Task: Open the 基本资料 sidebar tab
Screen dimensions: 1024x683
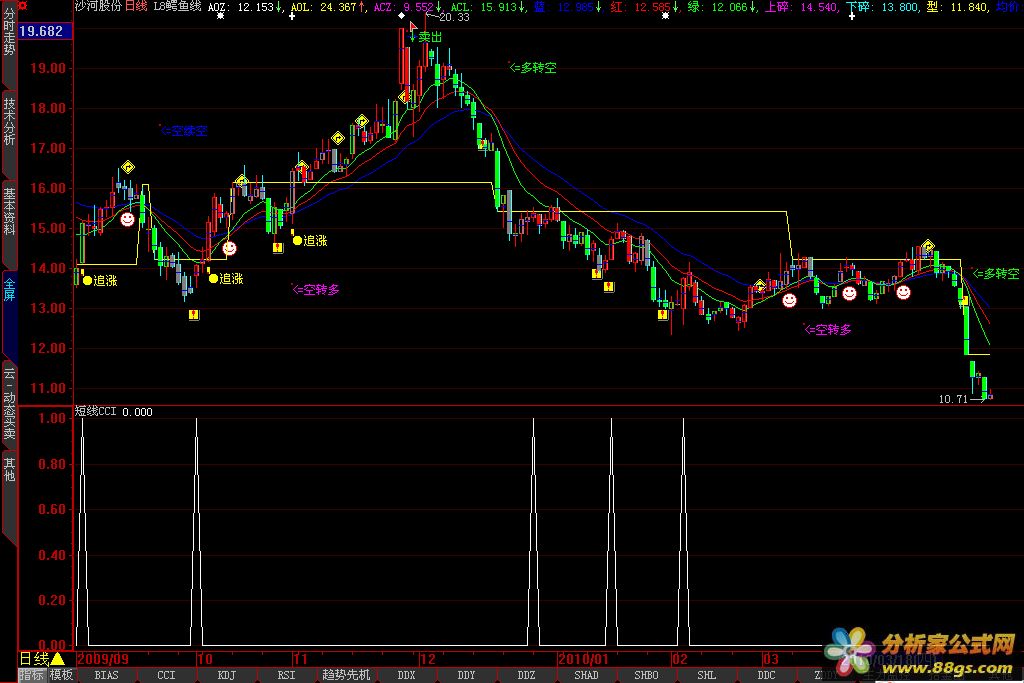Action: pyautogui.click(x=9, y=210)
